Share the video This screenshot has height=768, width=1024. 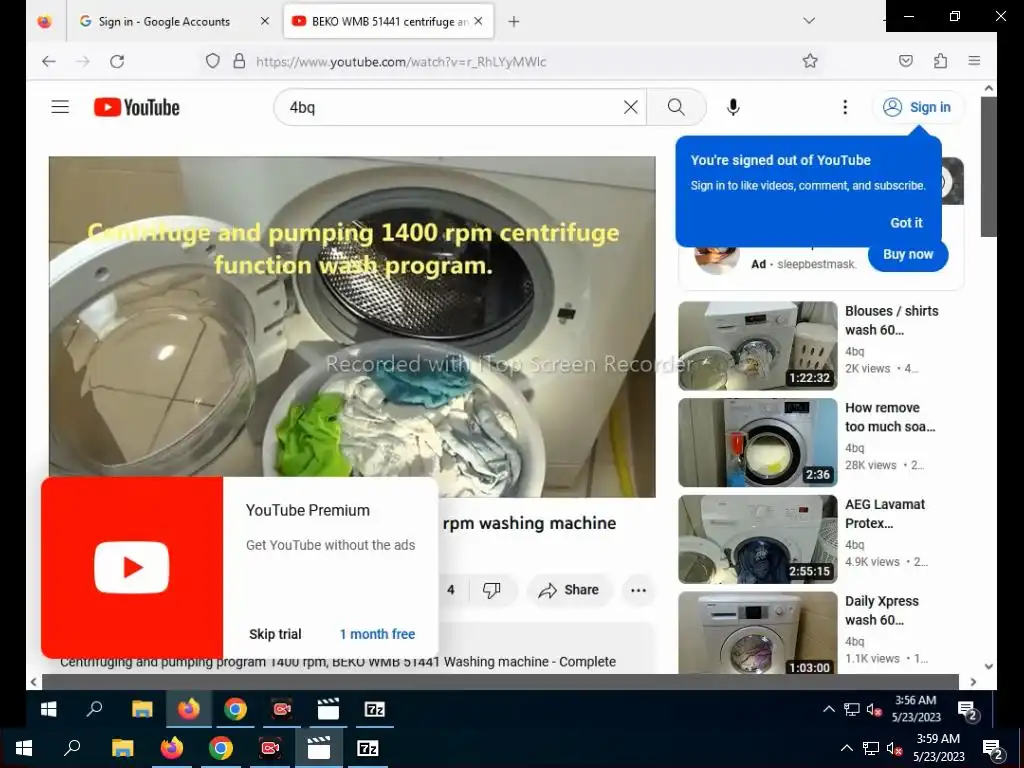(x=568, y=590)
